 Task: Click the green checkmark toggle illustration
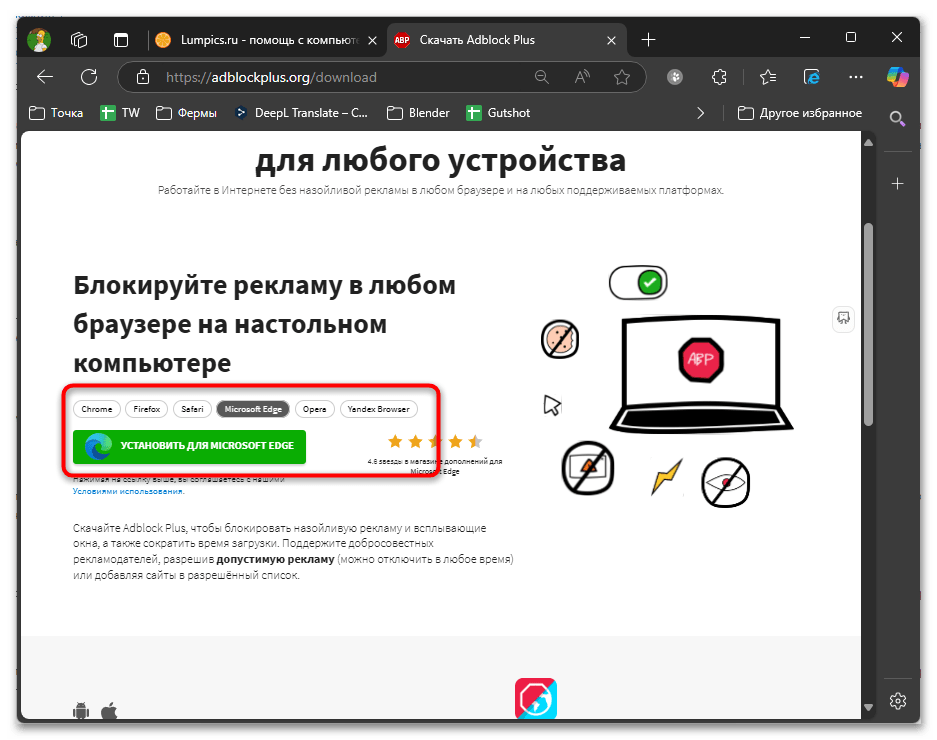(638, 283)
